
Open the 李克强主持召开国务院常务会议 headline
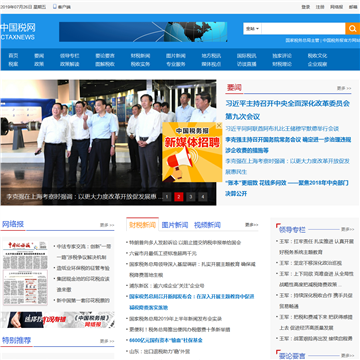coord(288,145)
